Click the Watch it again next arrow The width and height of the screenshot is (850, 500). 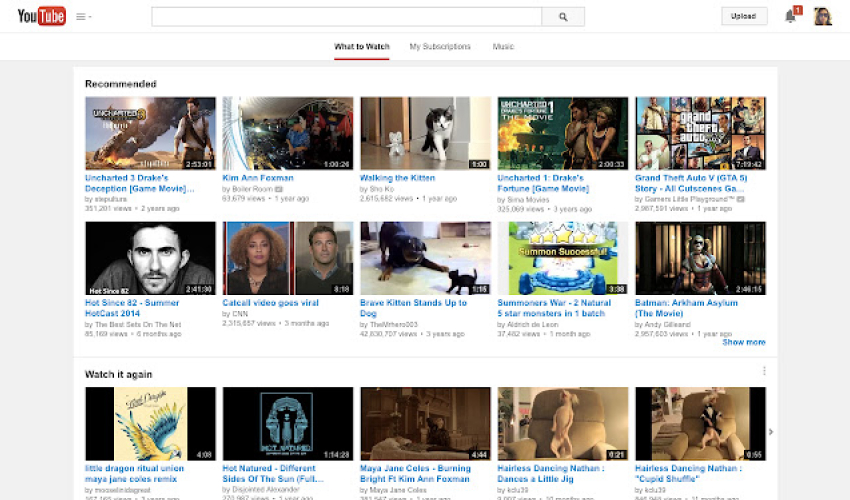pos(771,432)
